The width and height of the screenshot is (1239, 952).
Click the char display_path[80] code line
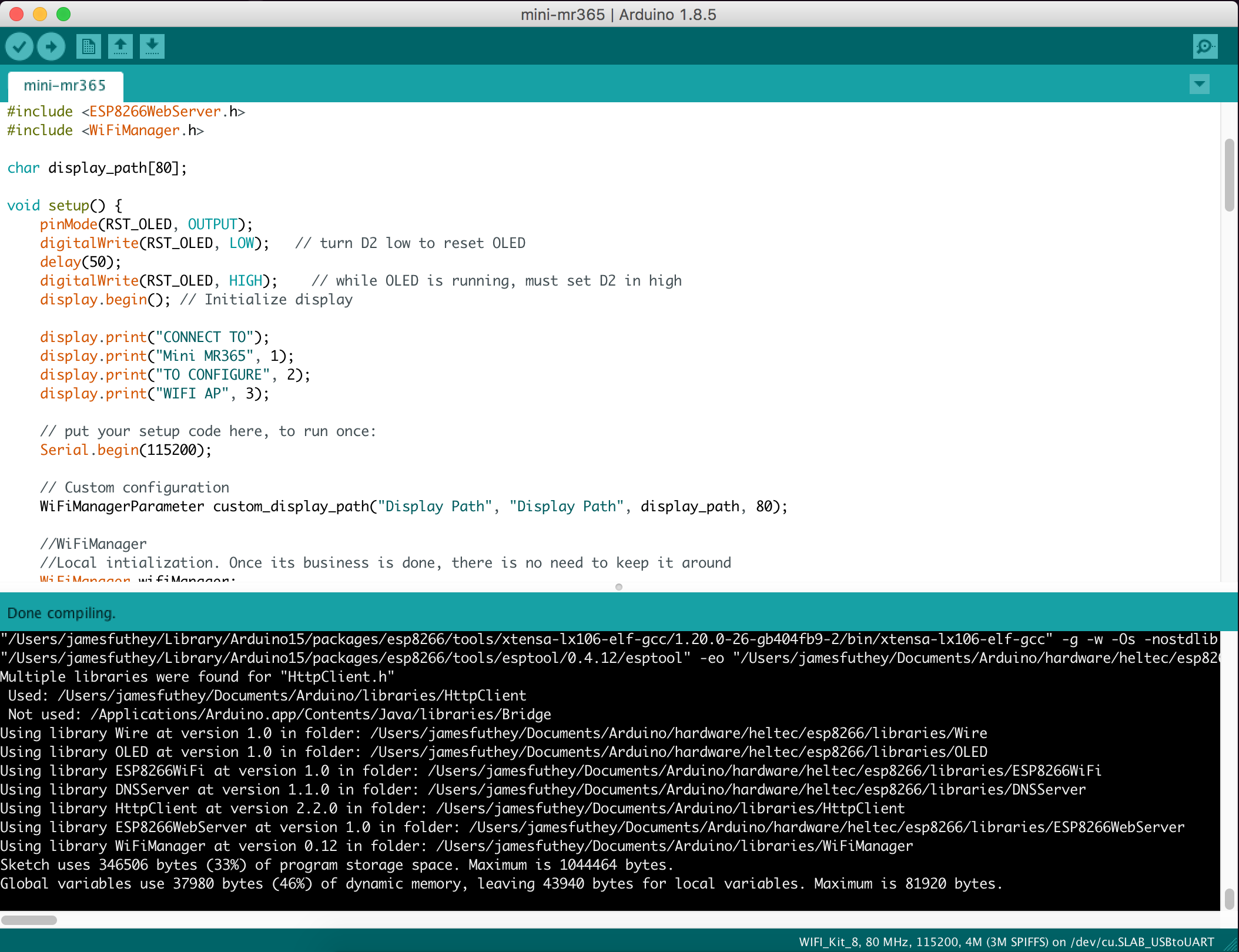pyautogui.click(x=97, y=168)
